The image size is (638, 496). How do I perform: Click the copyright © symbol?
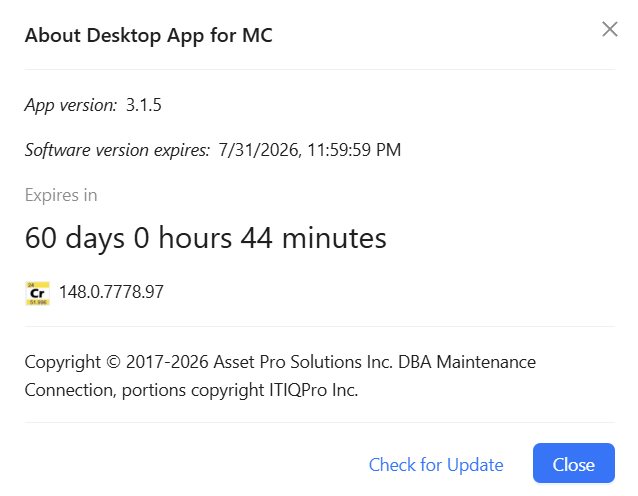[x=114, y=362]
